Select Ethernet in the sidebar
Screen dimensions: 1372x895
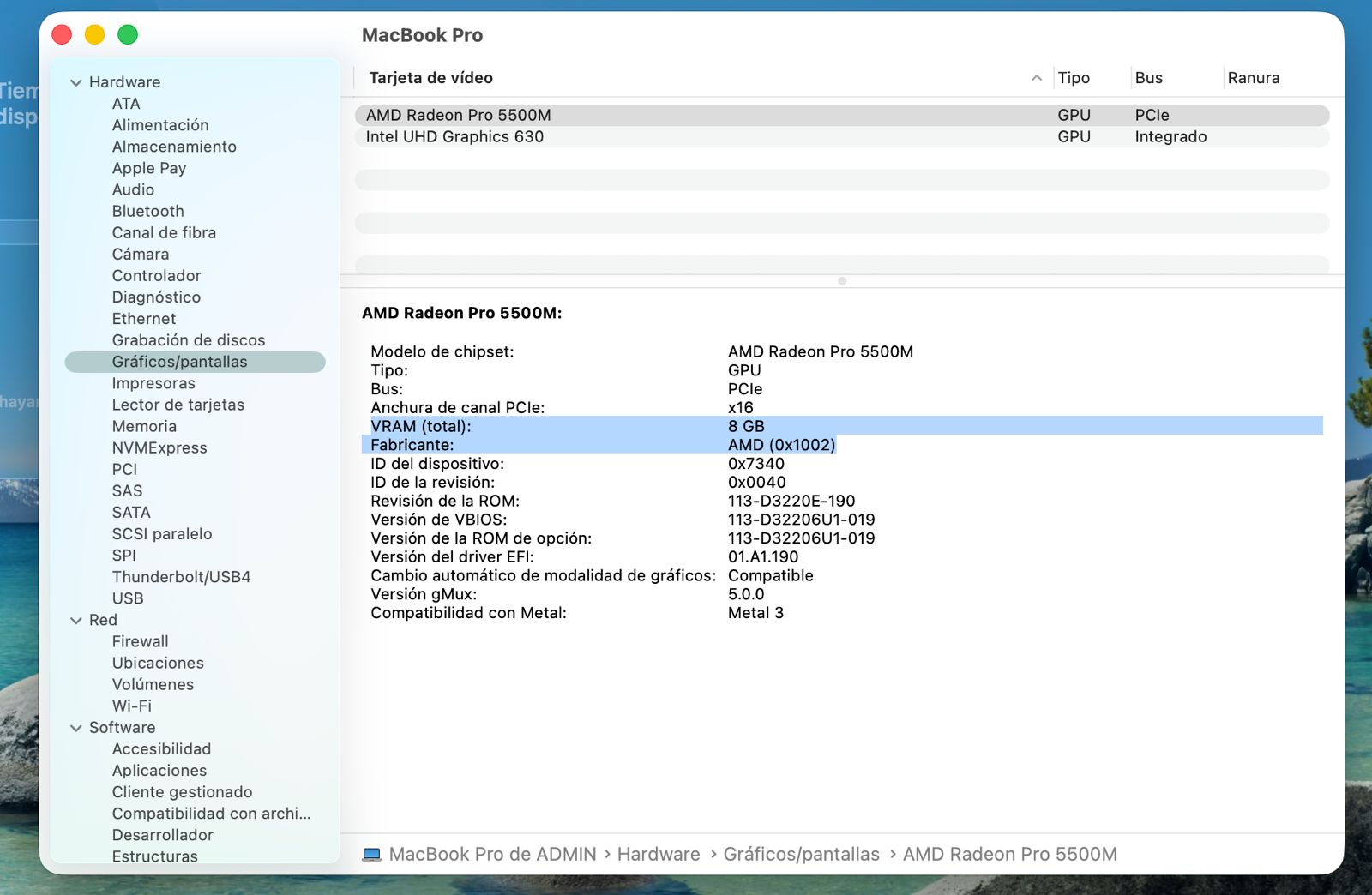tap(144, 319)
